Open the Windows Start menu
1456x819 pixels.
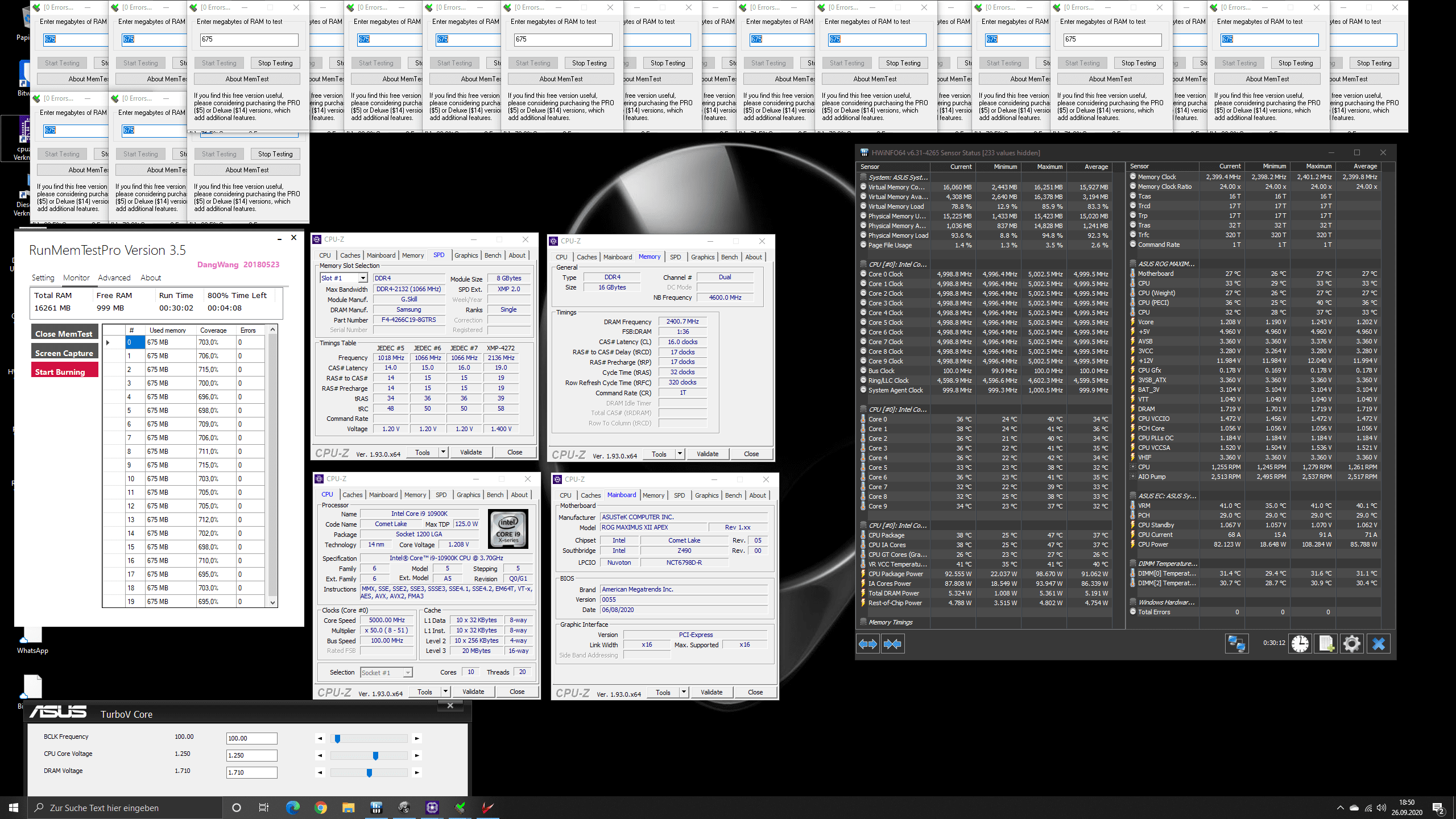tap(14, 808)
